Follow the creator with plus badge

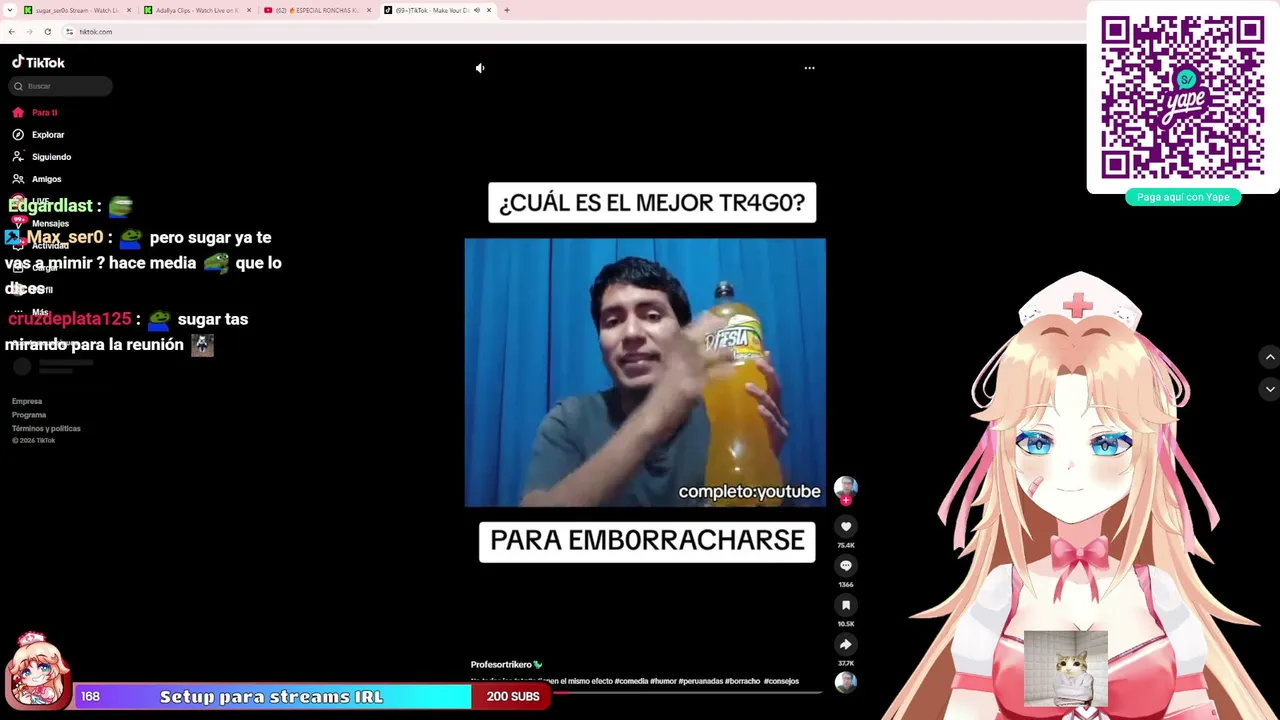click(846, 500)
